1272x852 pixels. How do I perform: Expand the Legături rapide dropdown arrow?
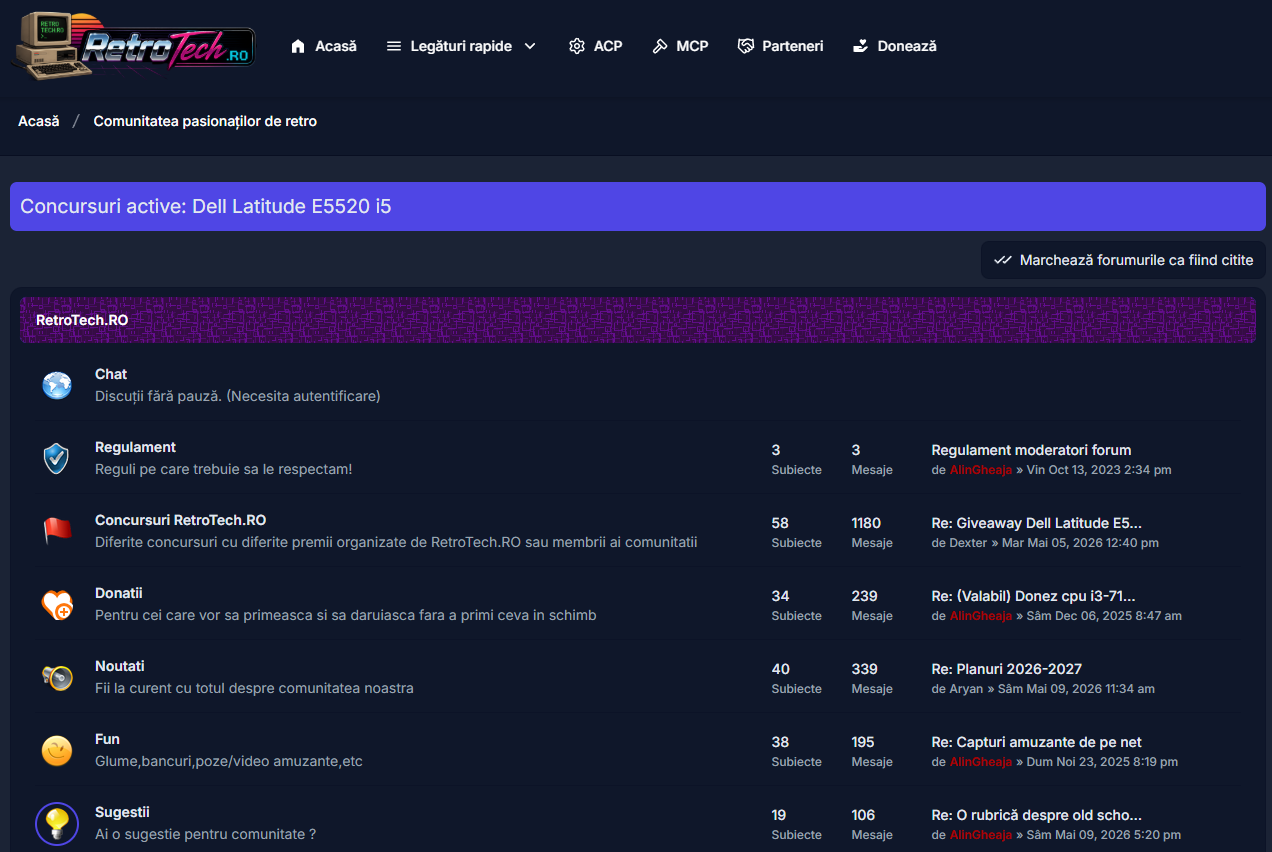530,46
